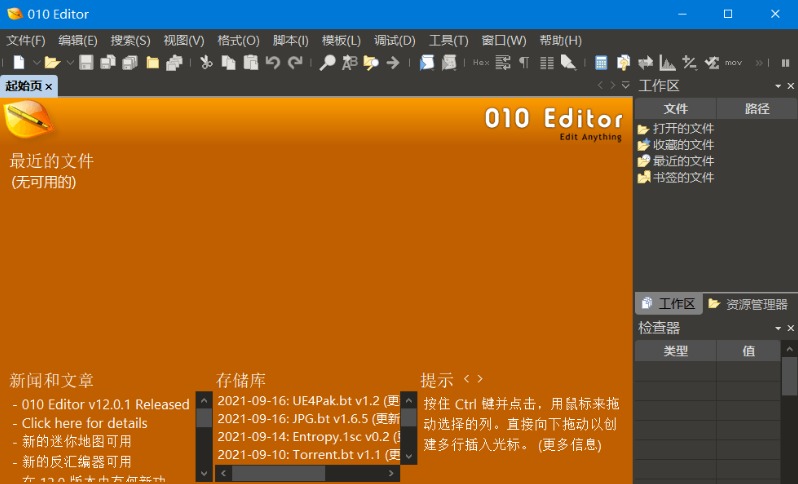Viewport: 798px width, 484px height.
Task: Open a file using the open folder icon
Action: pyautogui.click(x=52, y=63)
